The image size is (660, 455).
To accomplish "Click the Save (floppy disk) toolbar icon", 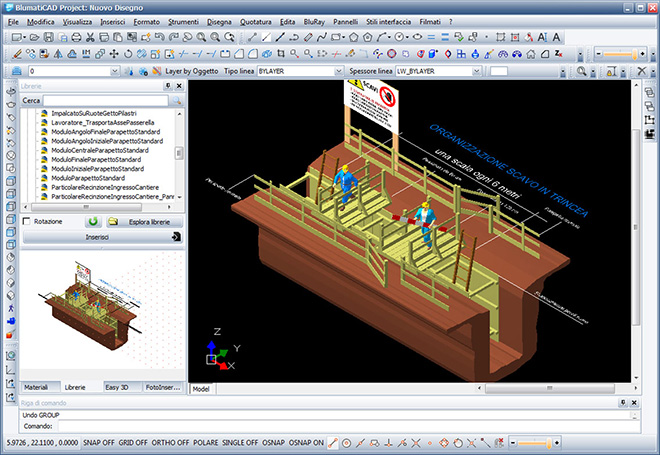I will (48, 37).
